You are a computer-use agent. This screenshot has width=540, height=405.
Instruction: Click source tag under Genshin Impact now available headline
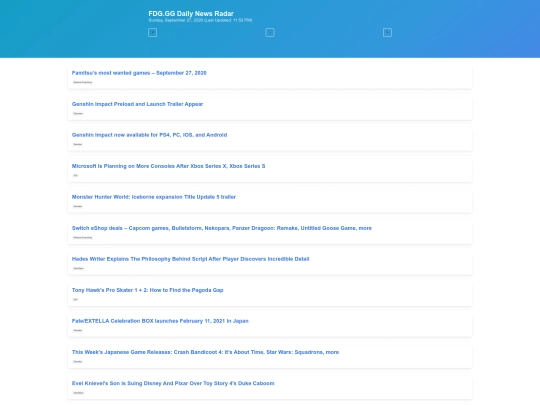(78, 144)
